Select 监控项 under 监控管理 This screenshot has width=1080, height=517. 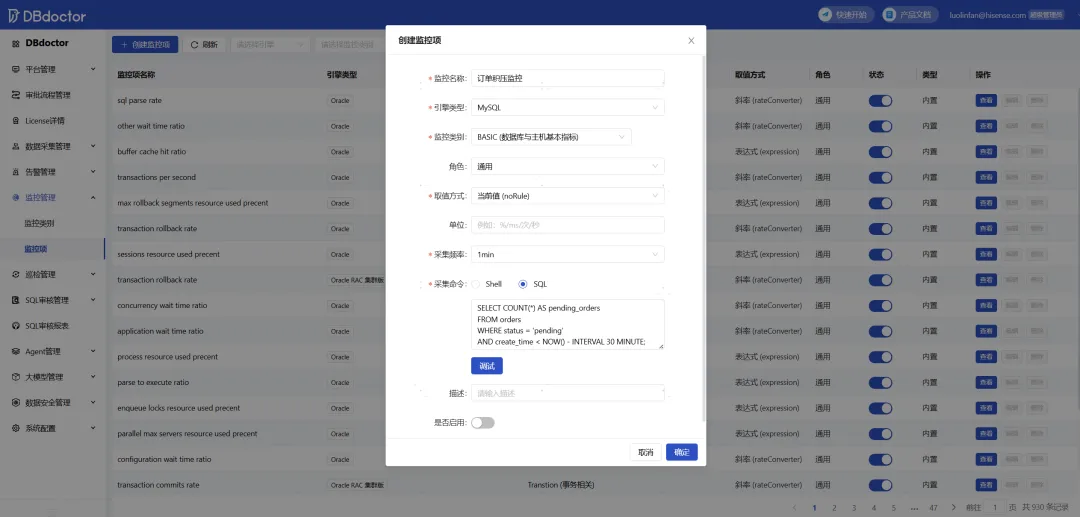(36, 249)
